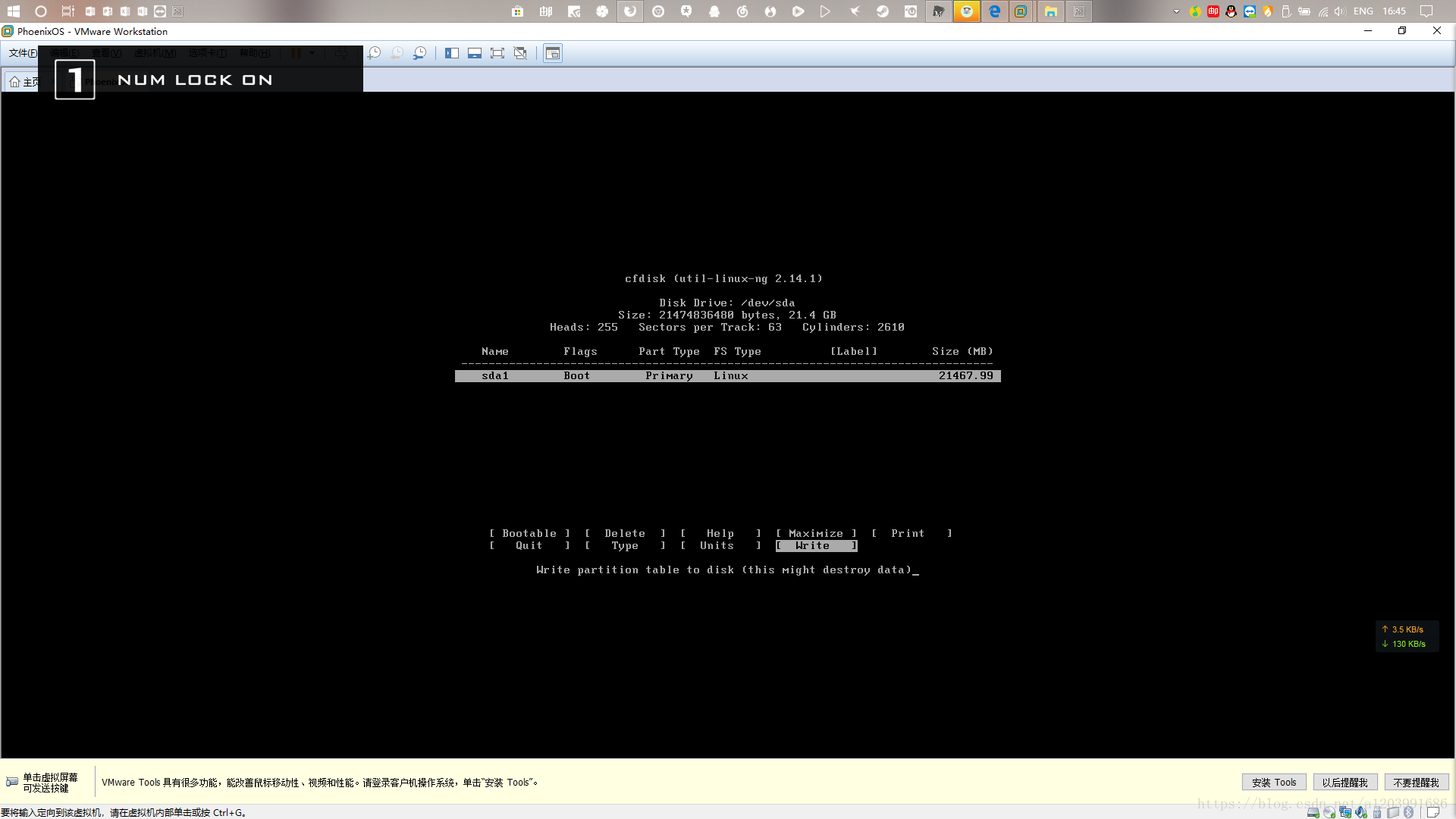The image size is (1456, 819).
Task: Switch to the 主页 home tab
Action: (23, 82)
